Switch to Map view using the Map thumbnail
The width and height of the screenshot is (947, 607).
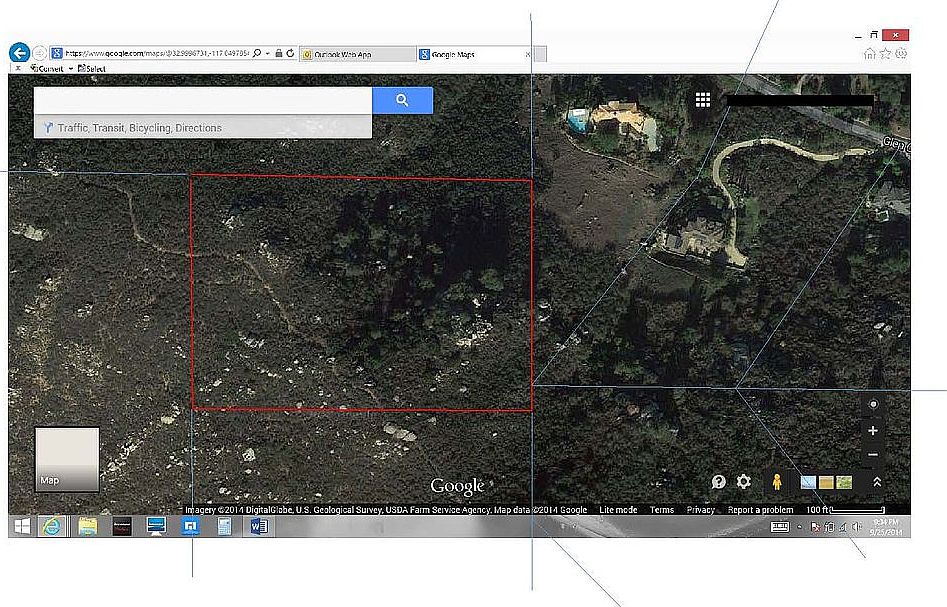click(x=67, y=459)
